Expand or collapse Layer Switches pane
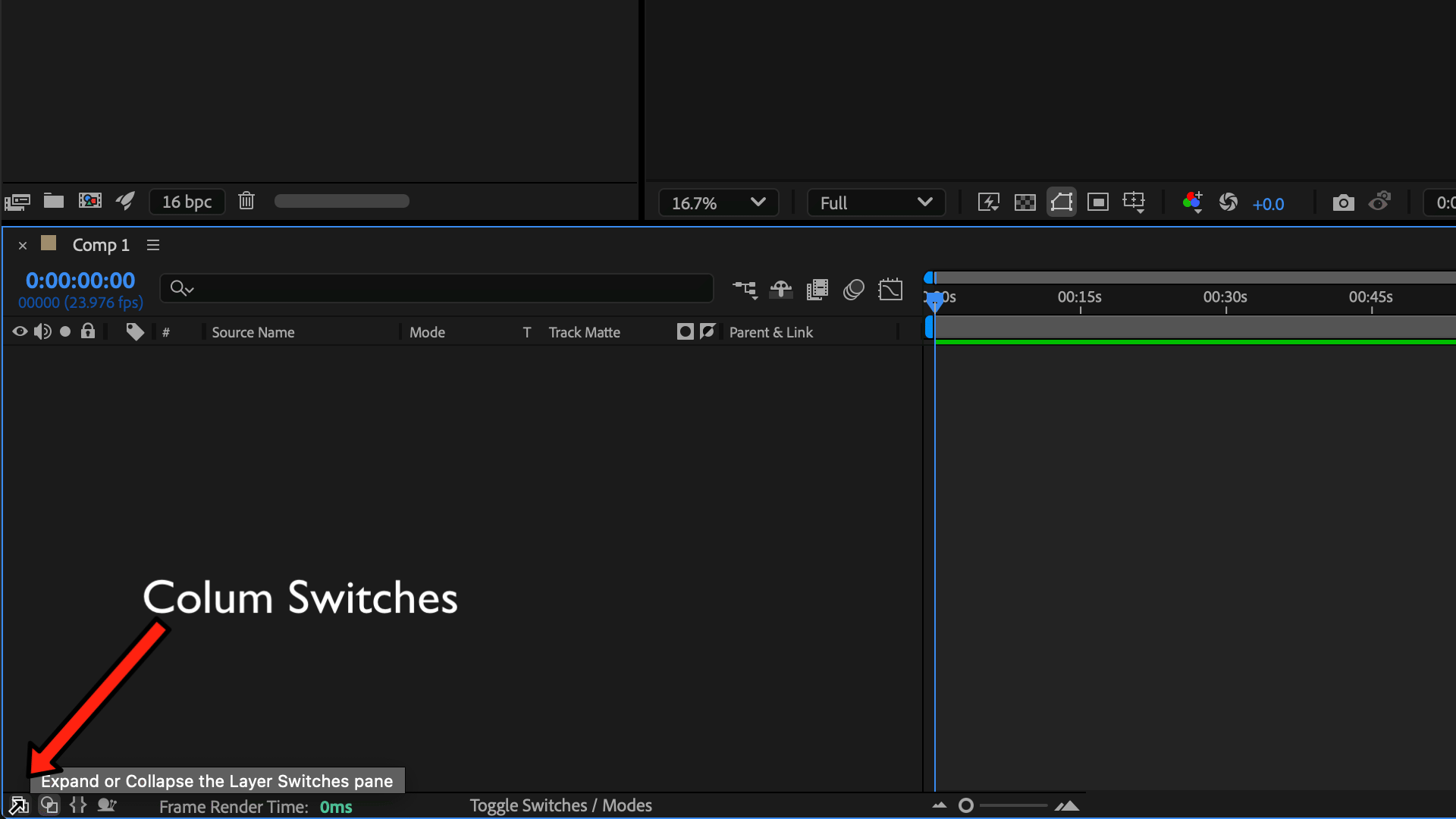Viewport: 1456px width, 819px height. (18, 805)
